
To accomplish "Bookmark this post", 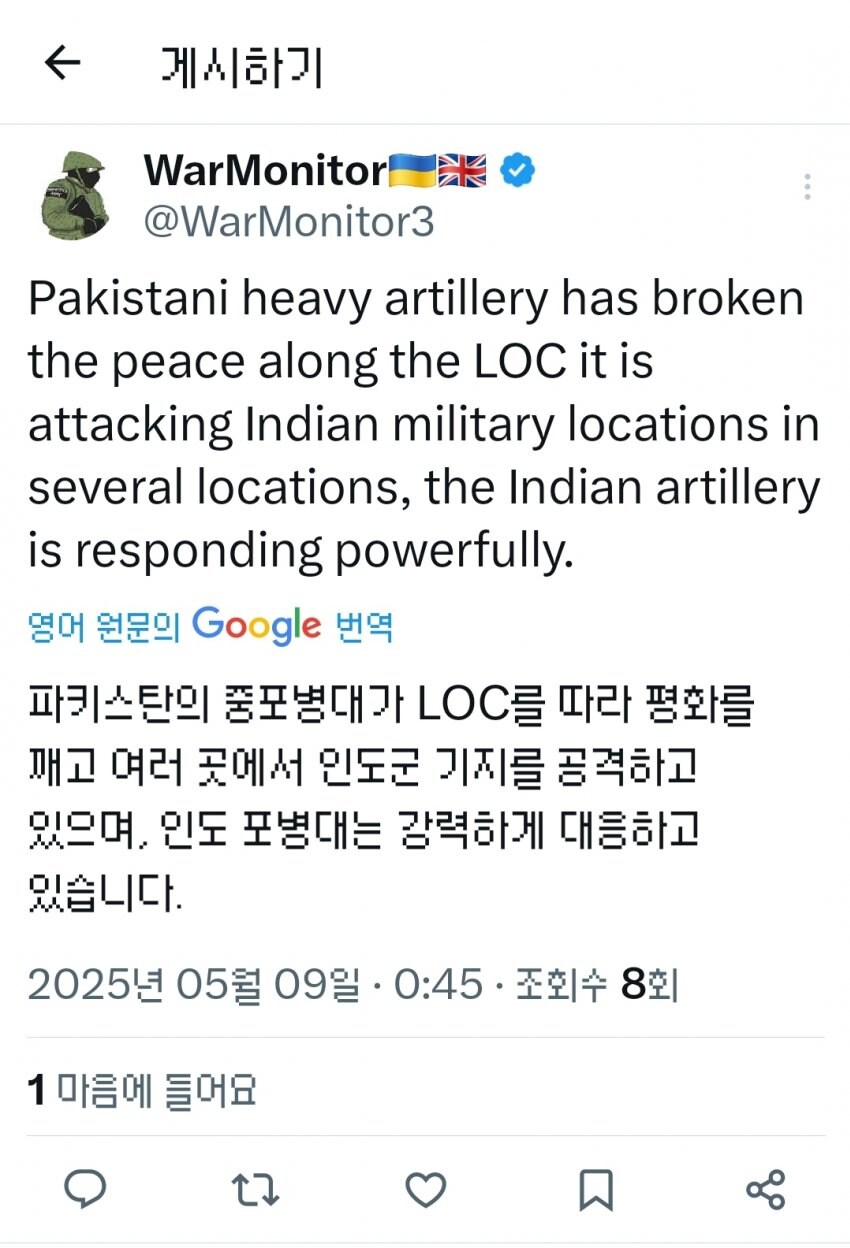I will coord(596,1190).
